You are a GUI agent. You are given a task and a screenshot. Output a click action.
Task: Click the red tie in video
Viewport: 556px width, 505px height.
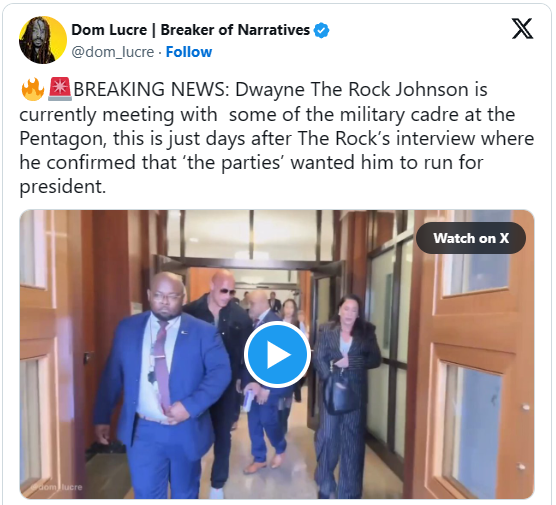point(162,367)
